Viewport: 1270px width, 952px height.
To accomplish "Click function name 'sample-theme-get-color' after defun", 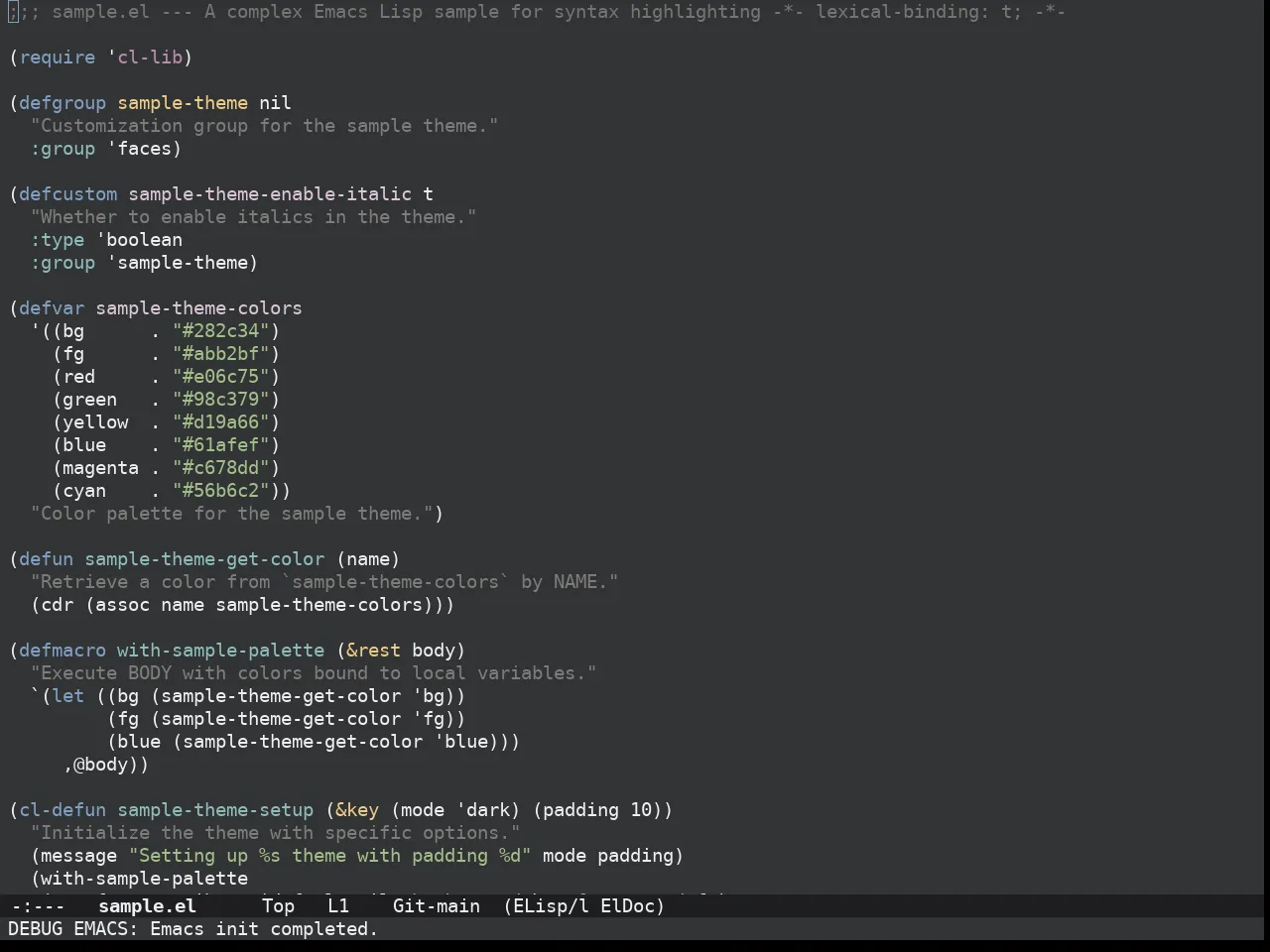I will [x=204, y=559].
